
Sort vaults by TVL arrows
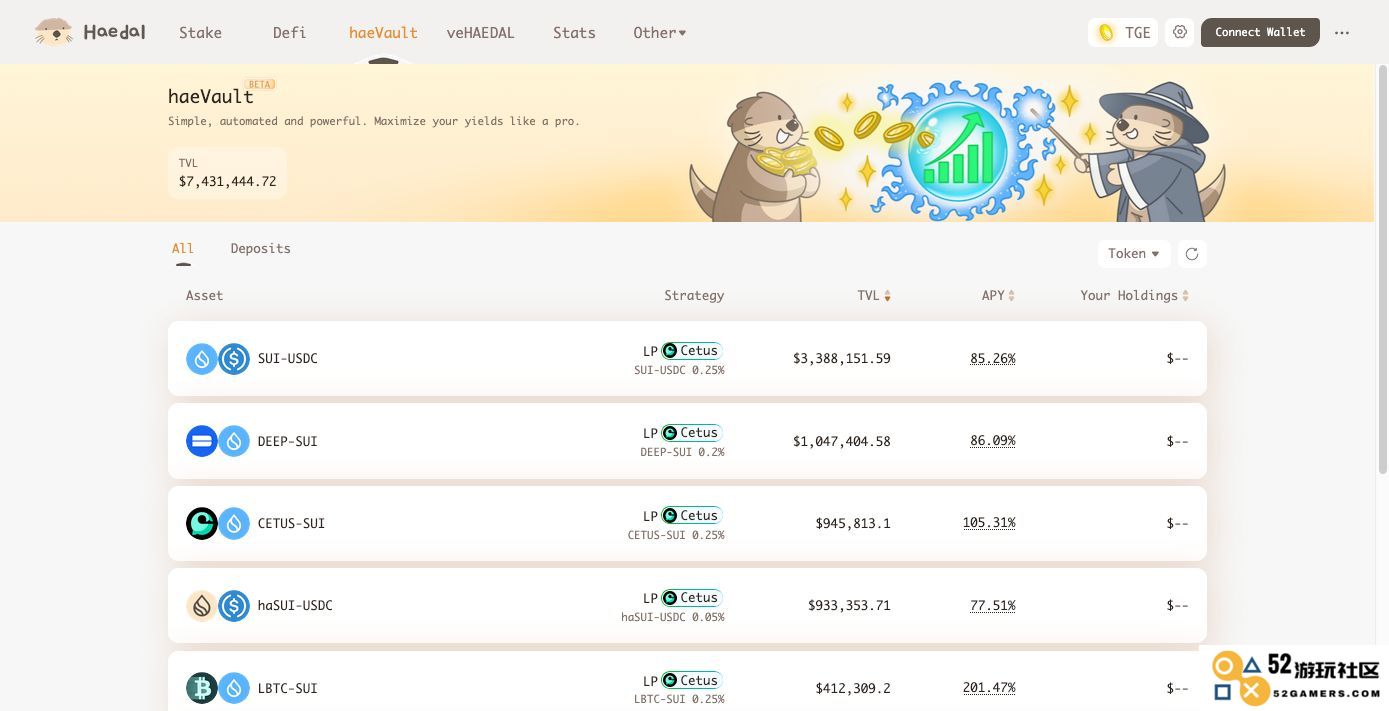click(887, 296)
